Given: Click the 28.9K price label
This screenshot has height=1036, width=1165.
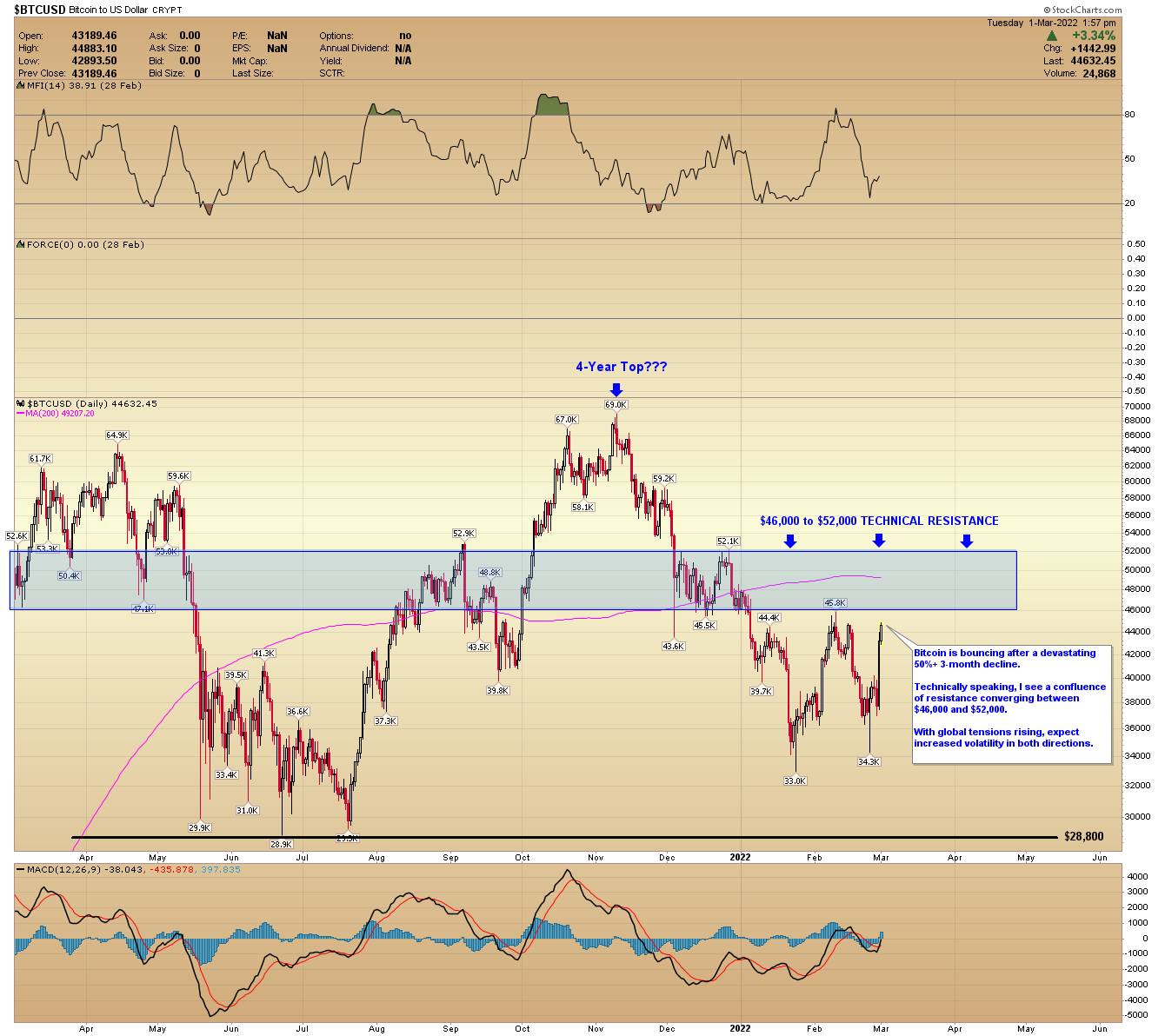Looking at the screenshot, I should coord(281,844).
